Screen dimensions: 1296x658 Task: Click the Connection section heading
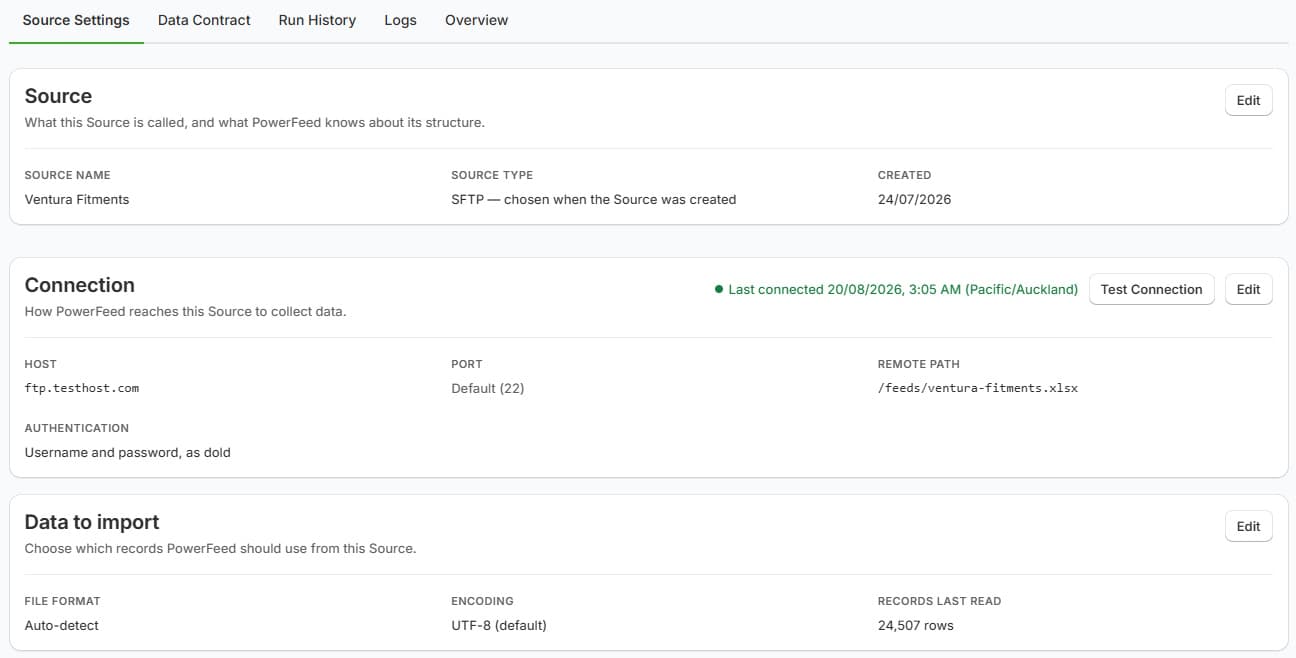click(x=79, y=285)
